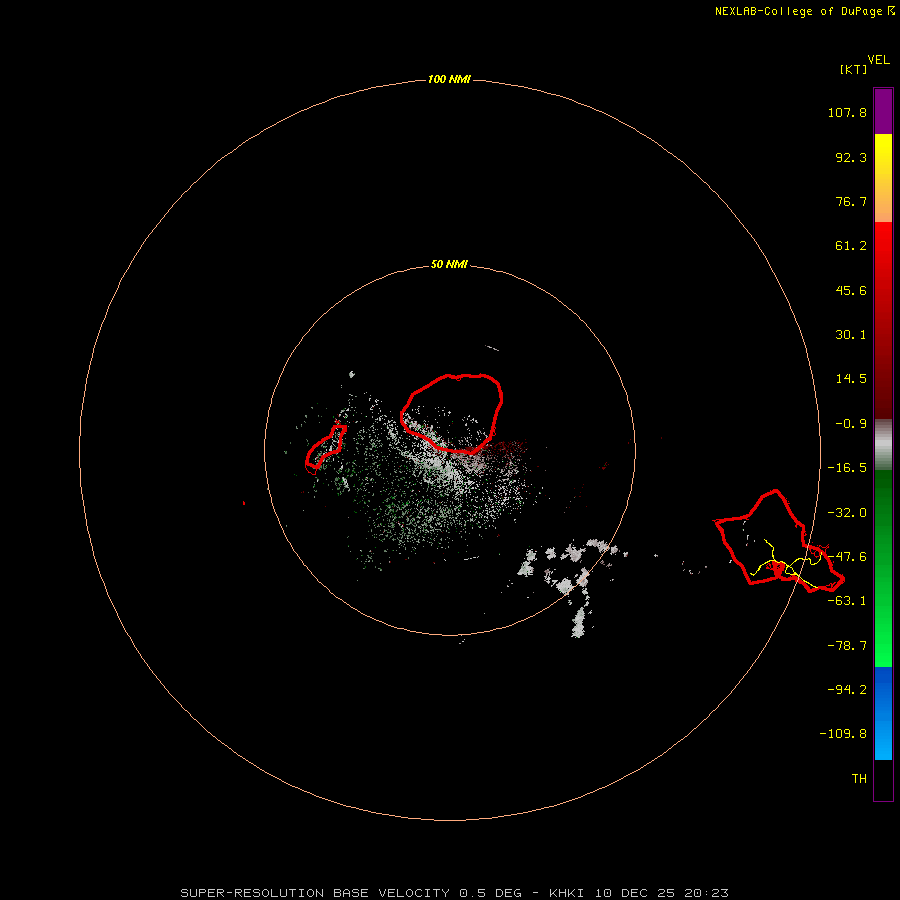Screen dimensions: 900x900
Task: Click the 45.6 velocity scale value
Action: click(x=851, y=290)
